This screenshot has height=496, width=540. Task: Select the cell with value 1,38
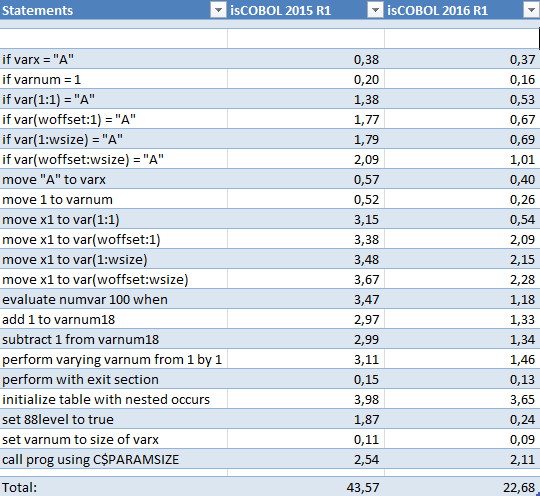pos(306,99)
